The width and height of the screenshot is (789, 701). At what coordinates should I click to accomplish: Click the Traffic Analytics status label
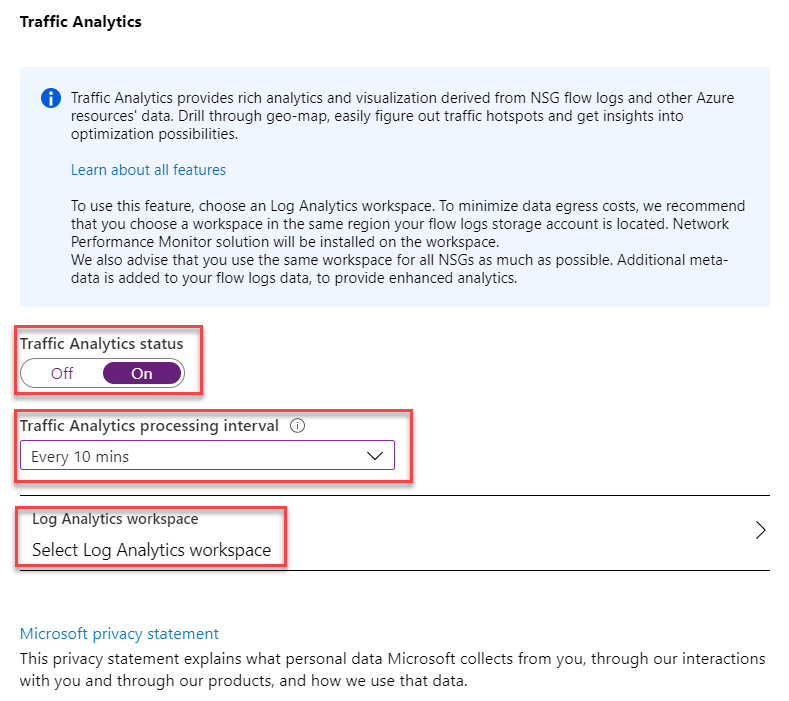tap(102, 344)
